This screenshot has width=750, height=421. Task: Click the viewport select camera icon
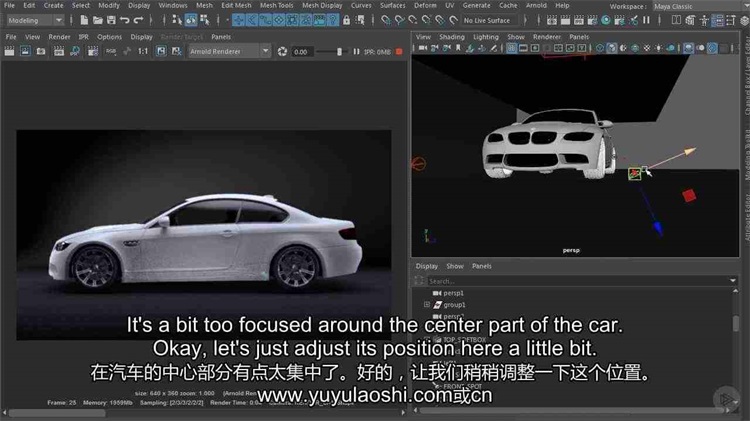(x=423, y=48)
